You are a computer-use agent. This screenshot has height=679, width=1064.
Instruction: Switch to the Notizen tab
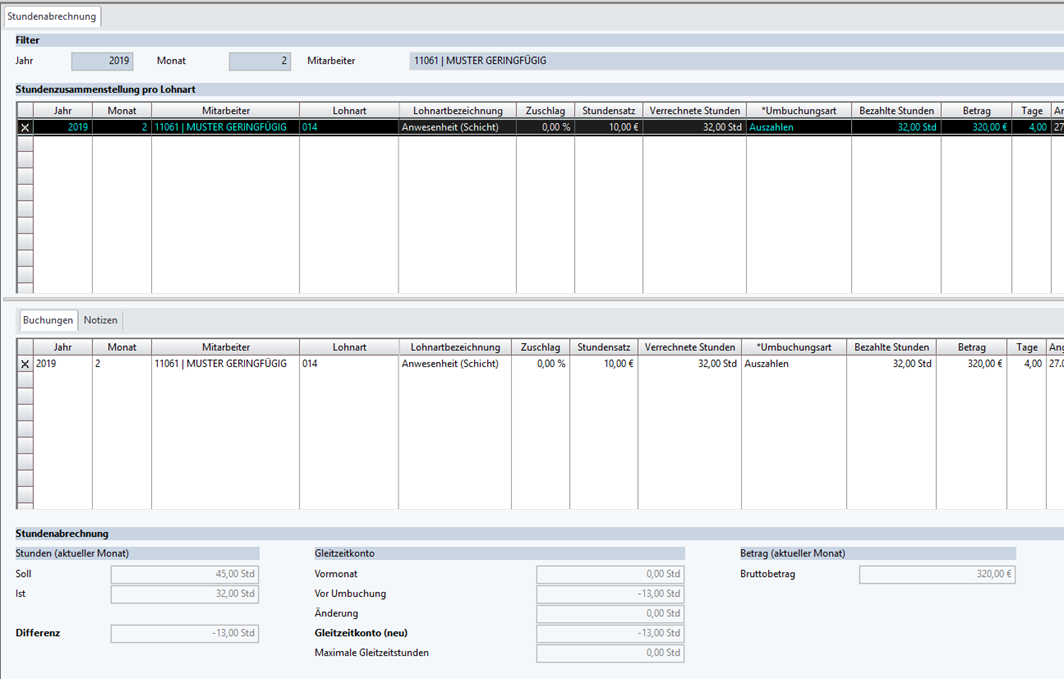pyautogui.click(x=100, y=320)
